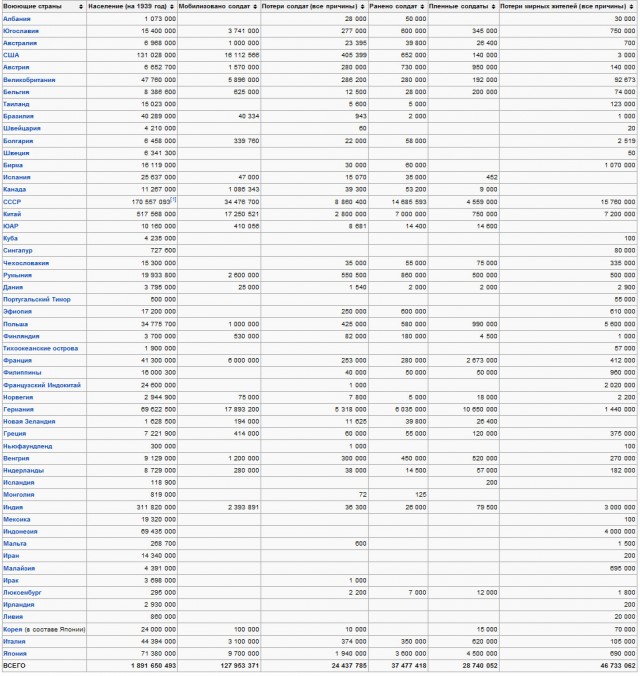The width and height of the screenshot is (640, 676).
Task: Click the Французский Индокитай link
Action: point(42,384)
